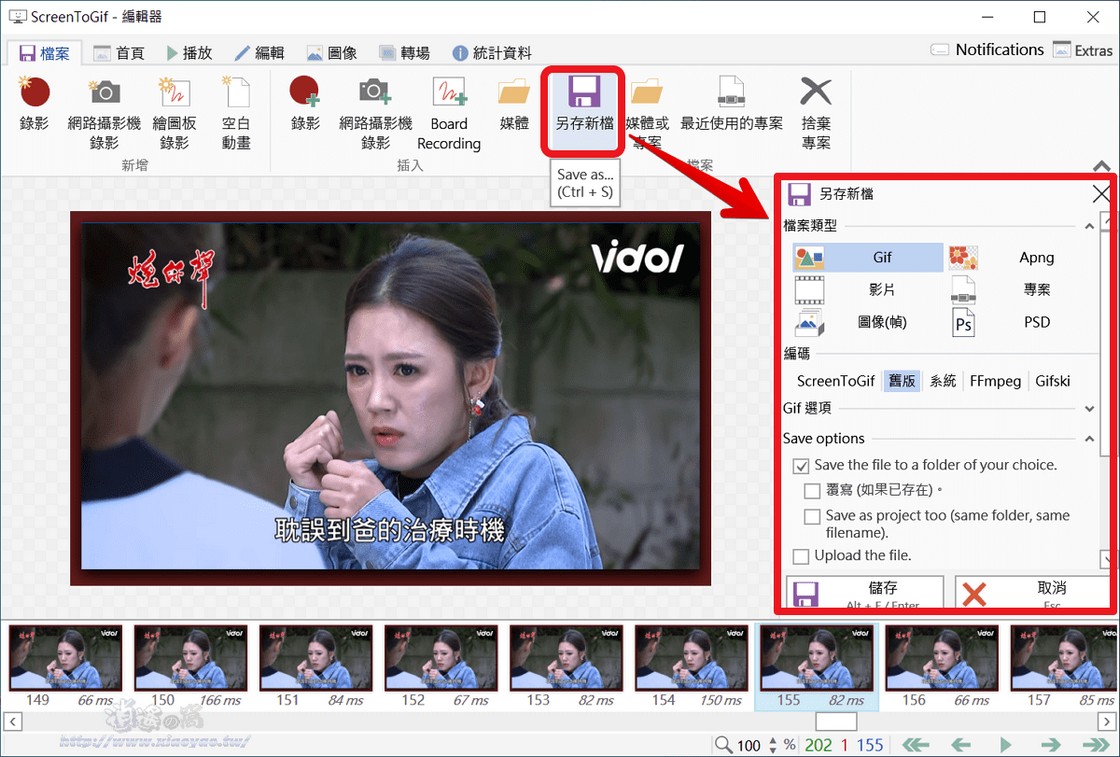The height and width of the screenshot is (757, 1120).
Task: Collapse the Save options section
Action: 1089,438
